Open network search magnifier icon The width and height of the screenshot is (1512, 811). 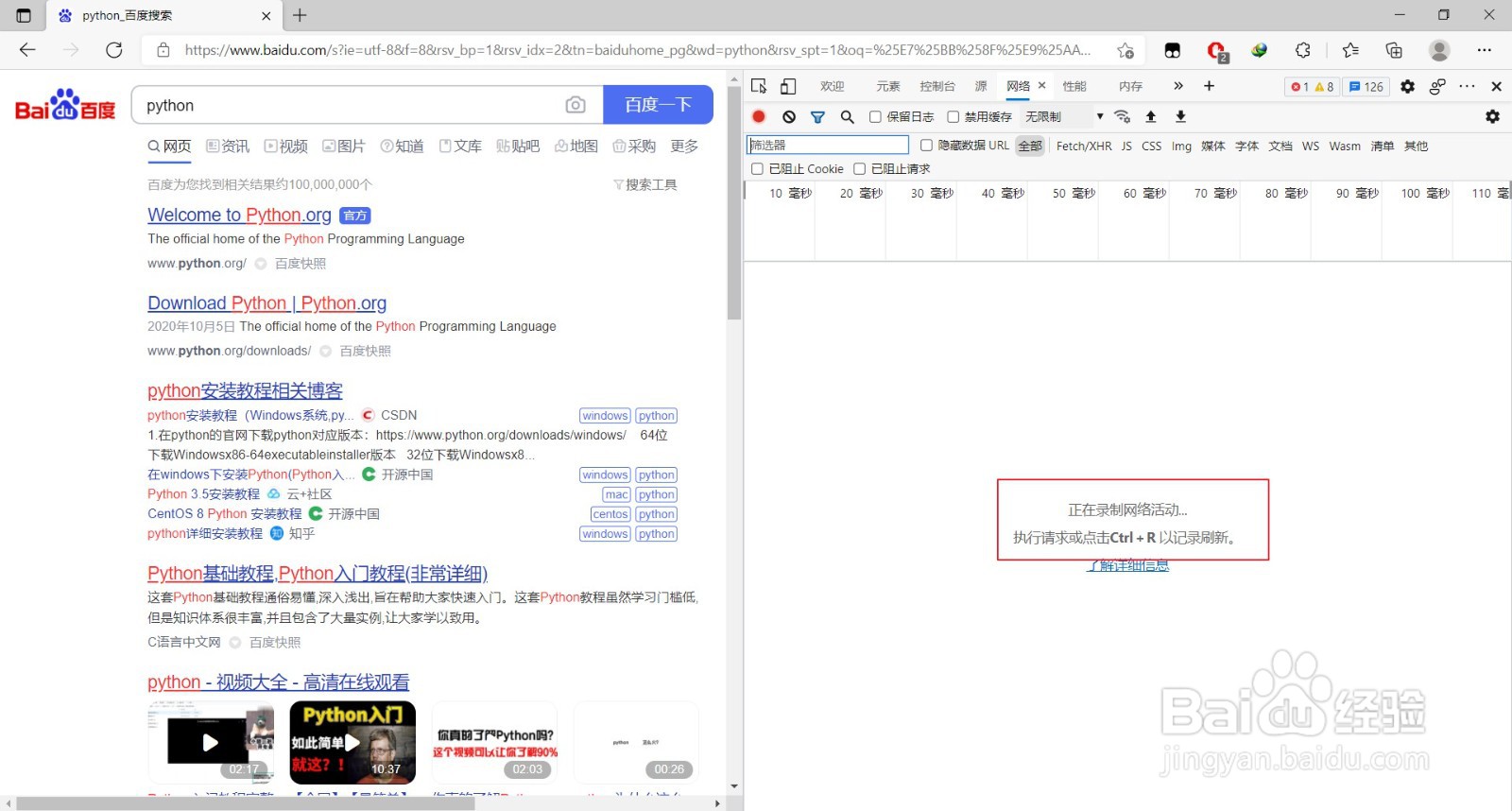848,116
